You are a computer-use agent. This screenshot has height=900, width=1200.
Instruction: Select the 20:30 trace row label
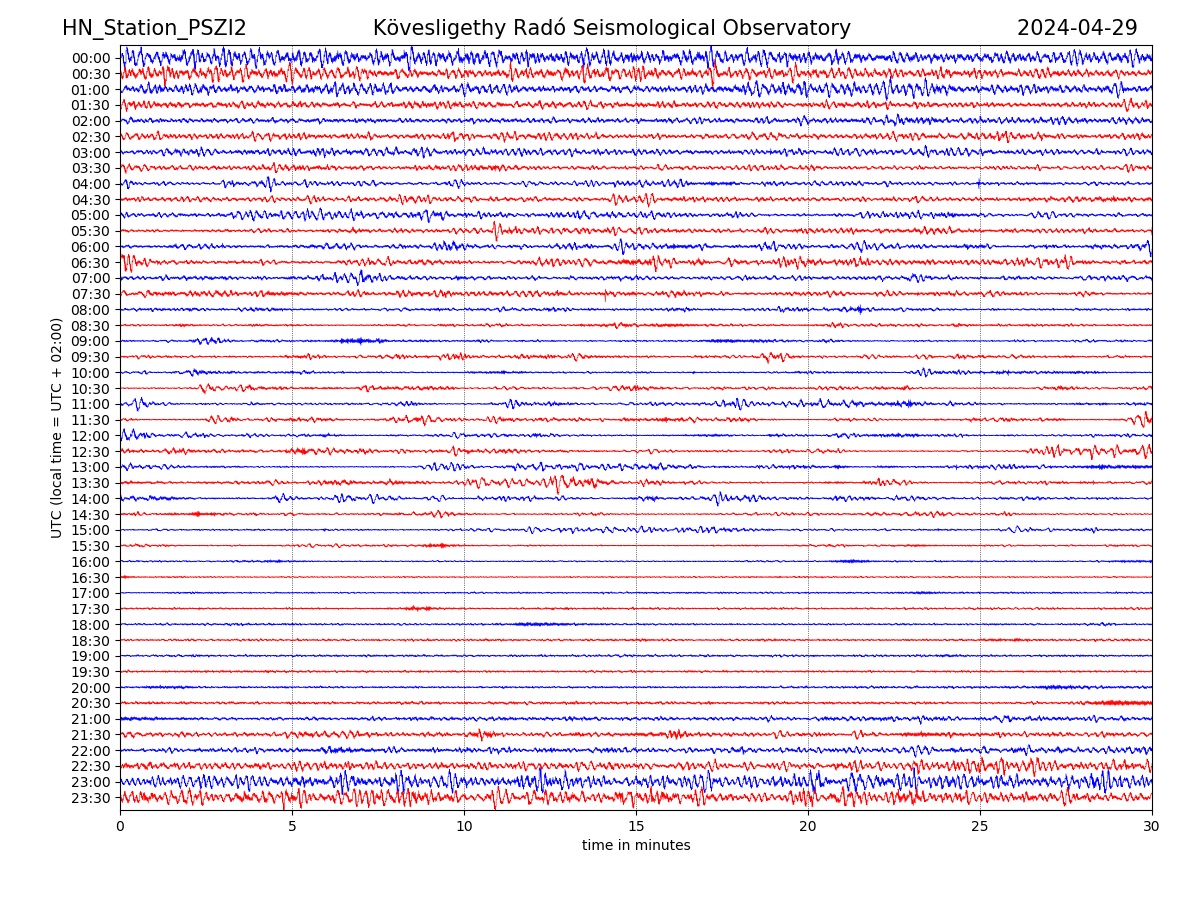tap(91, 704)
